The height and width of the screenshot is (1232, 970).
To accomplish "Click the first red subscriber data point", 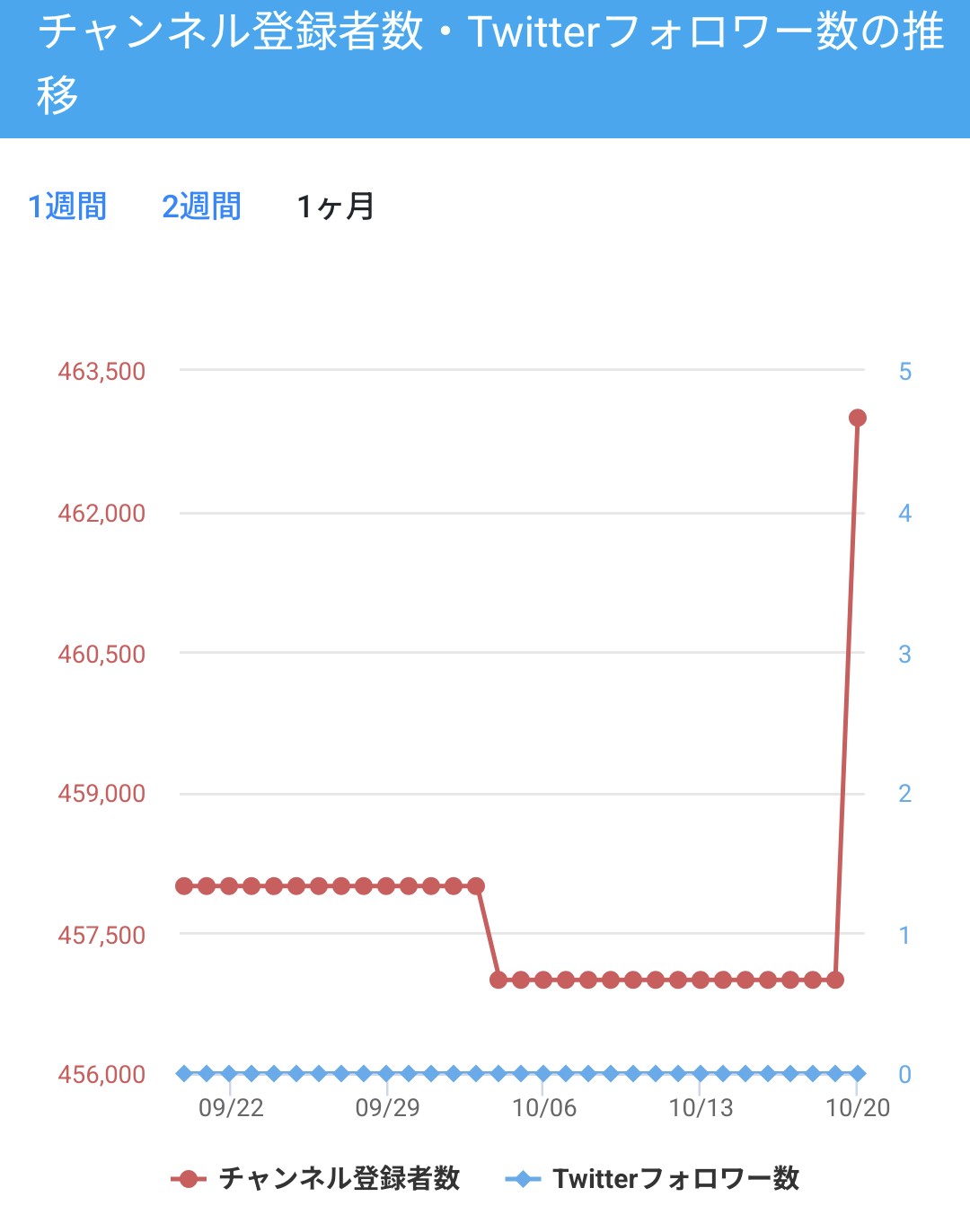I will (184, 886).
